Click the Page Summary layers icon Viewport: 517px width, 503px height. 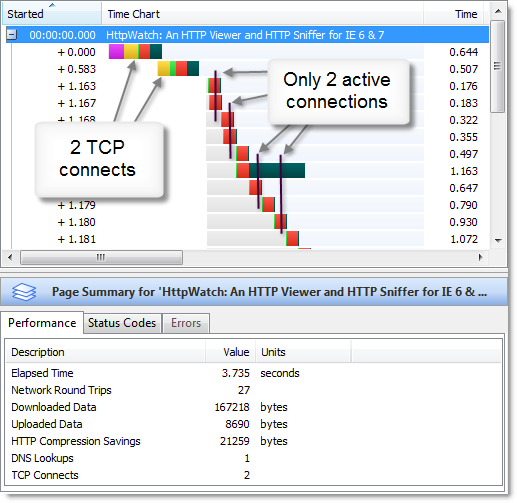coord(24,292)
